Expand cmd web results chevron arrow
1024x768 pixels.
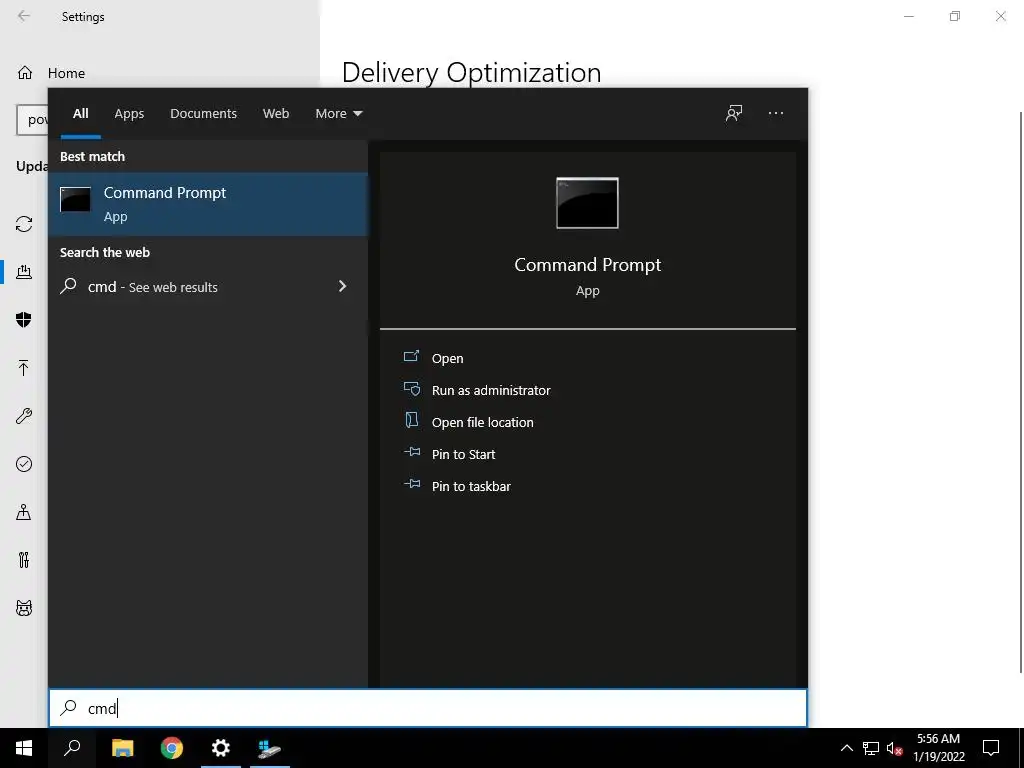click(x=342, y=286)
